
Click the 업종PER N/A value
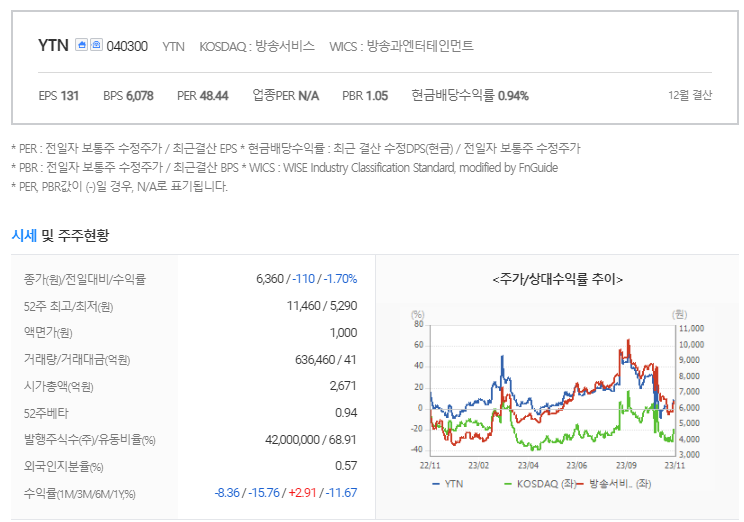(286, 95)
